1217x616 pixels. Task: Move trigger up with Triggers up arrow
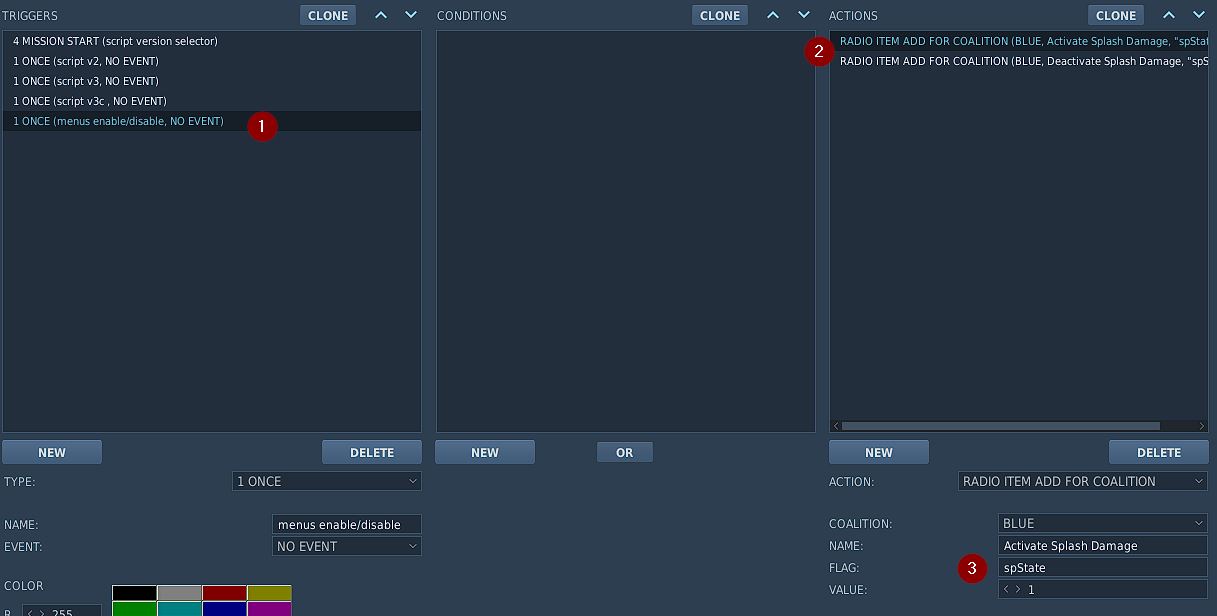381,15
